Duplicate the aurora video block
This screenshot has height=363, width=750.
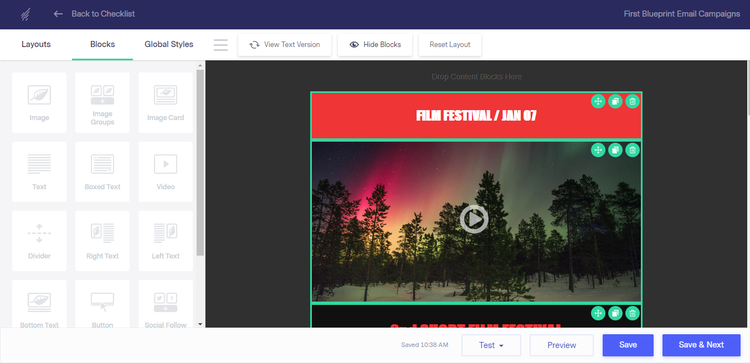click(x=615, y=150)
